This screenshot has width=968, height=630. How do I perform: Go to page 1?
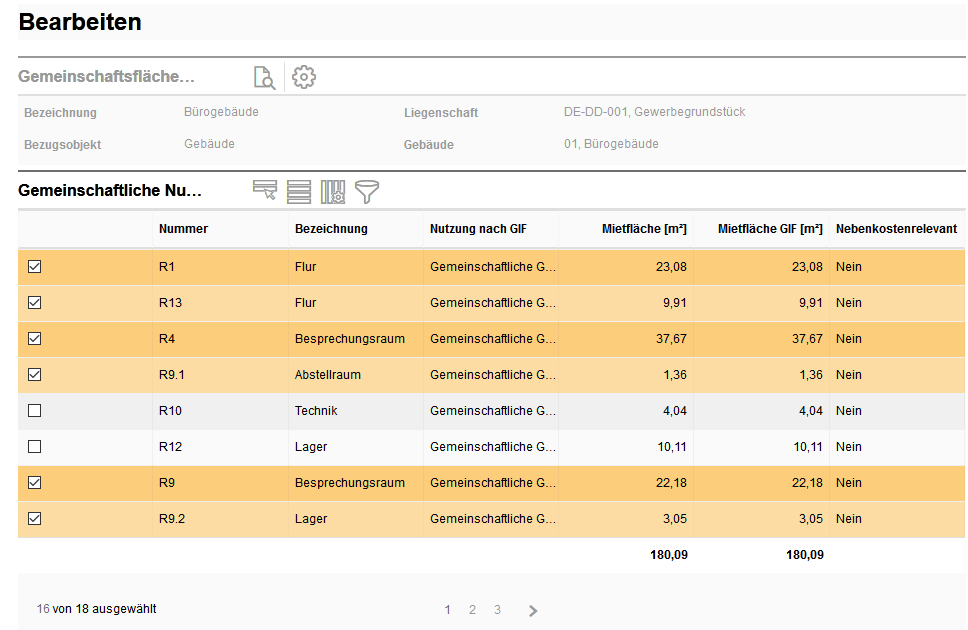[448, 610]
